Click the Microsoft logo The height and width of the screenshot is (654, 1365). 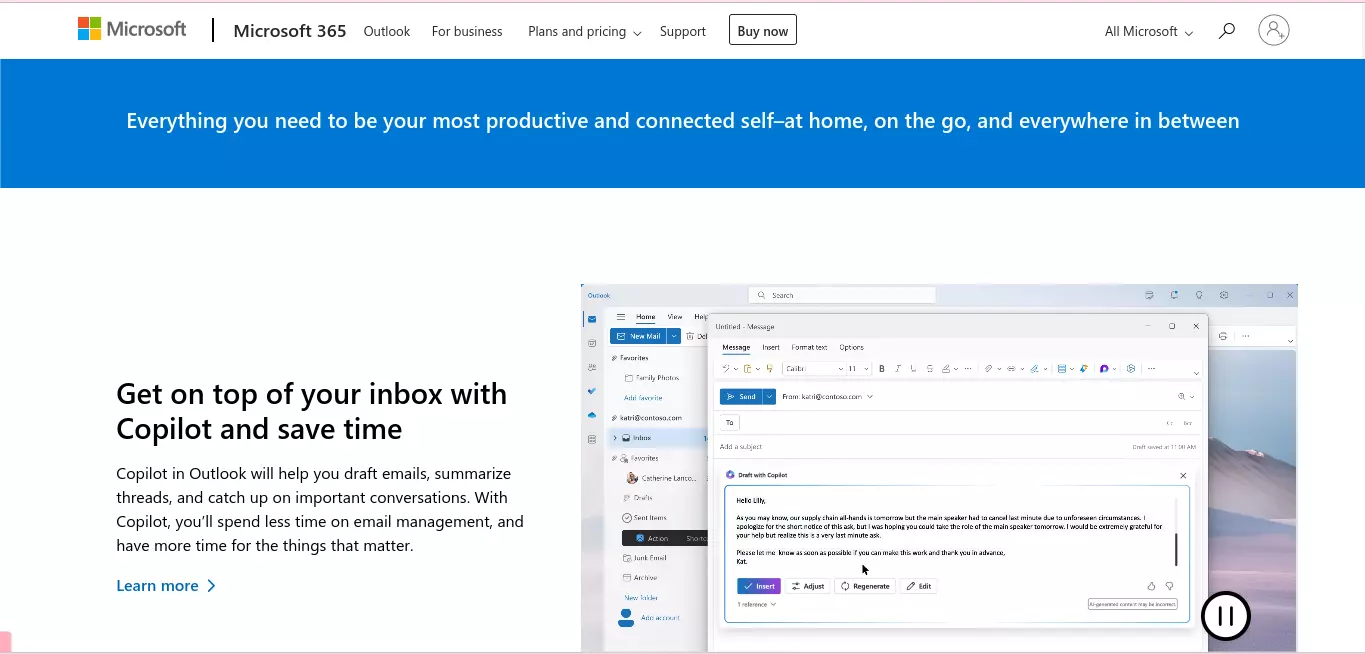click(132, 29)
